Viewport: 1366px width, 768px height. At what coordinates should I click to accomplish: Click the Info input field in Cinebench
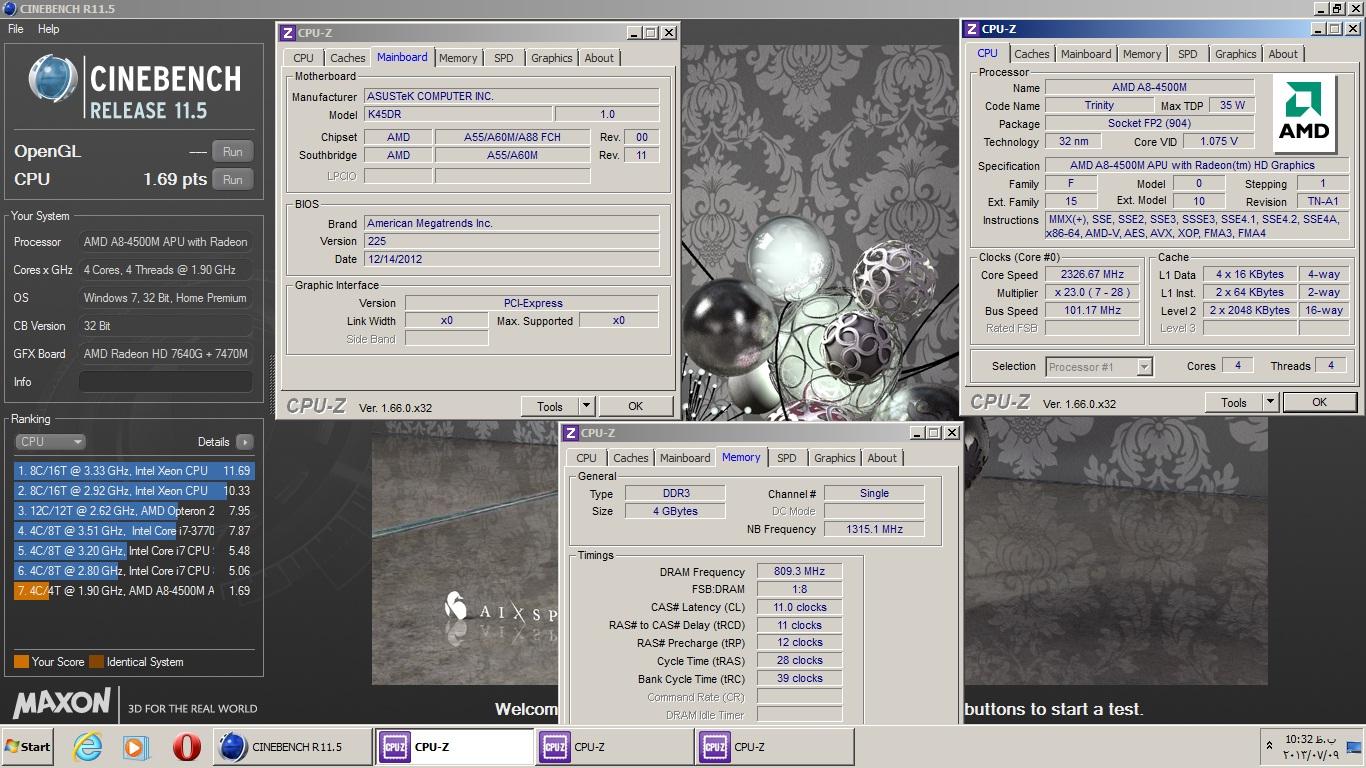tap(165, 382)
